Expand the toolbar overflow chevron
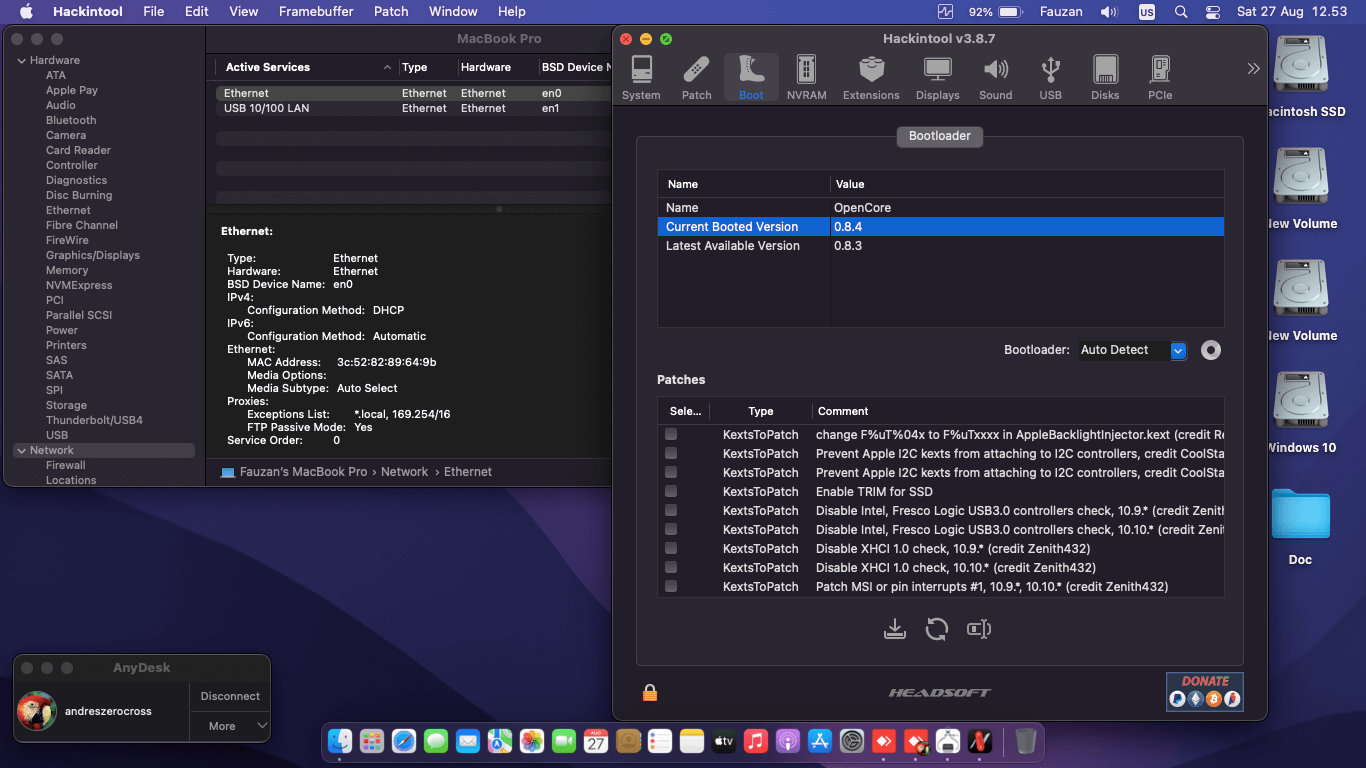Viewport: 1366px width, 768px height. click(1253, 69)
